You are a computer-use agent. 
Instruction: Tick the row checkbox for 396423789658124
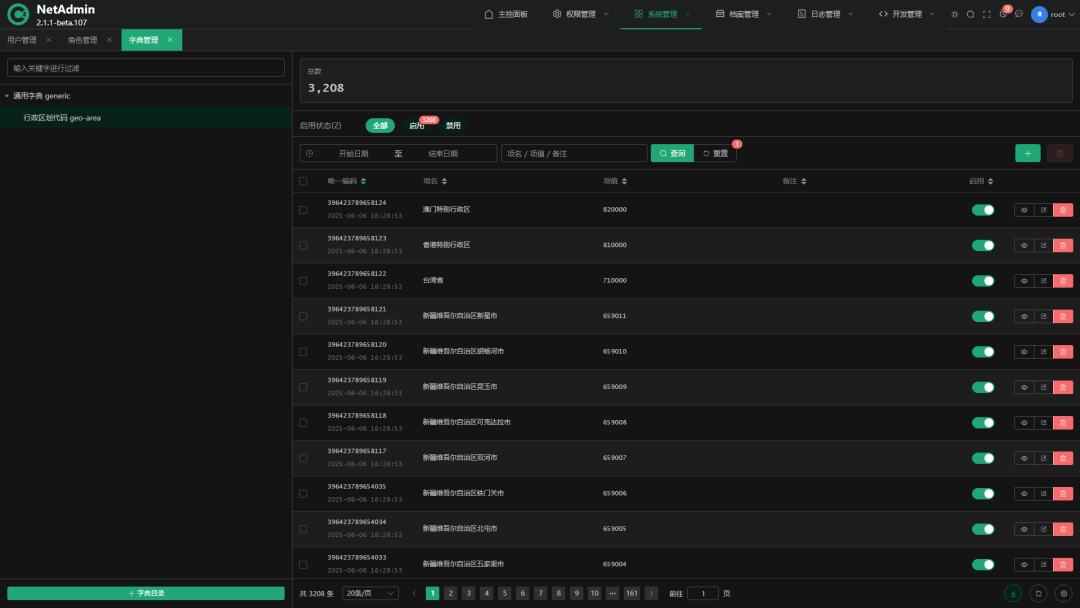pyautogui.click(x=305, y=209)
